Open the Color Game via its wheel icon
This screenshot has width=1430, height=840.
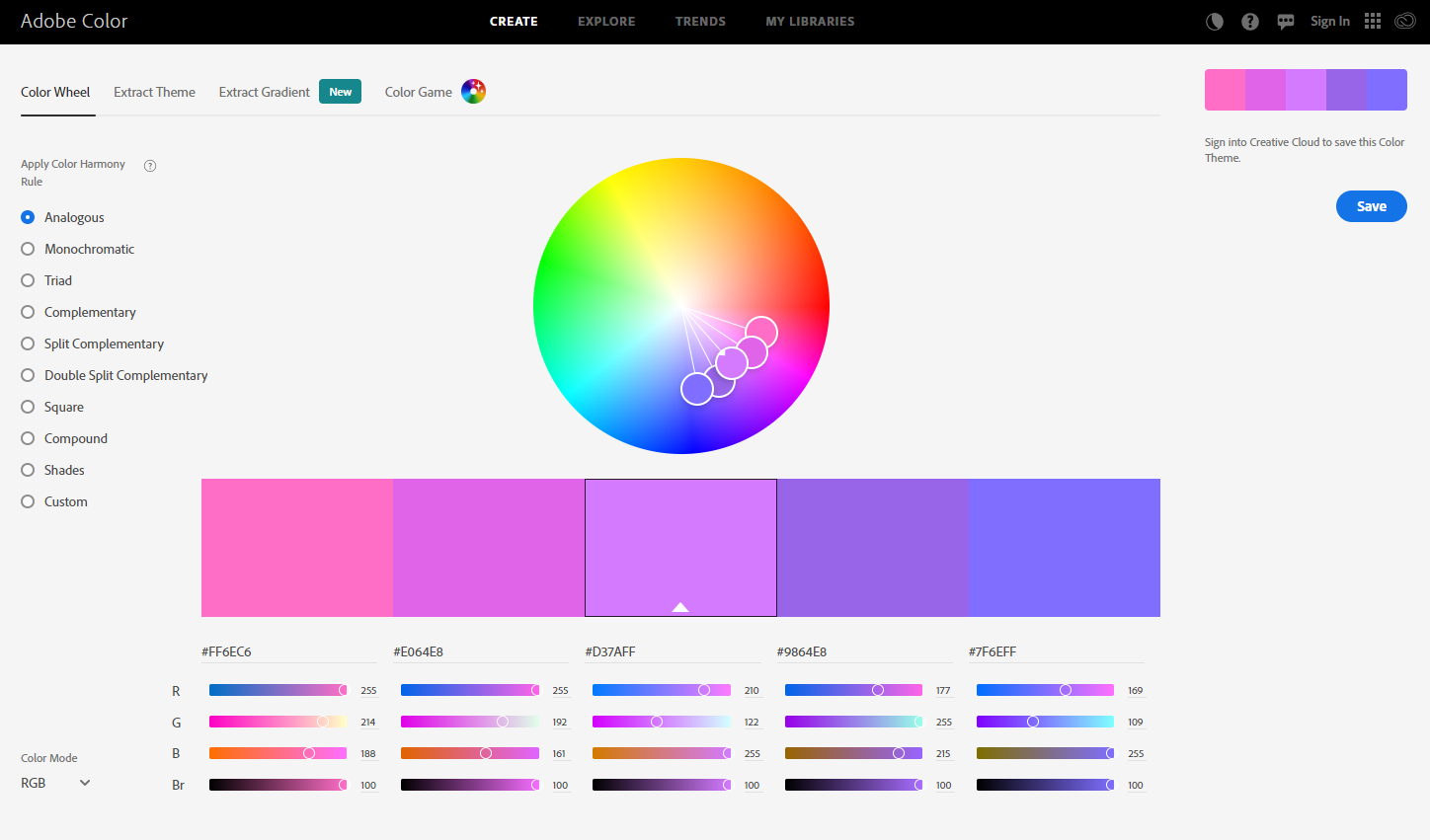(x=473, y=91)
